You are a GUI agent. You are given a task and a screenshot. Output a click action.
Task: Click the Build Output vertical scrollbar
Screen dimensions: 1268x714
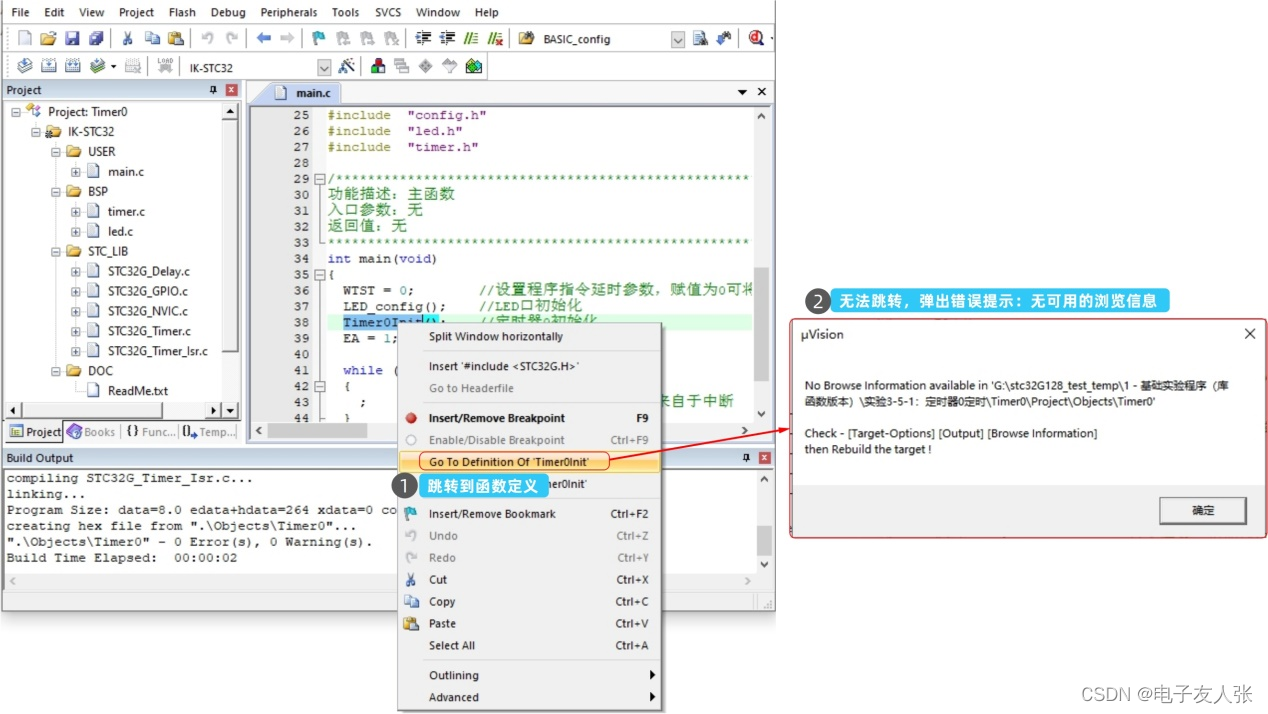(x=763, y=521)
